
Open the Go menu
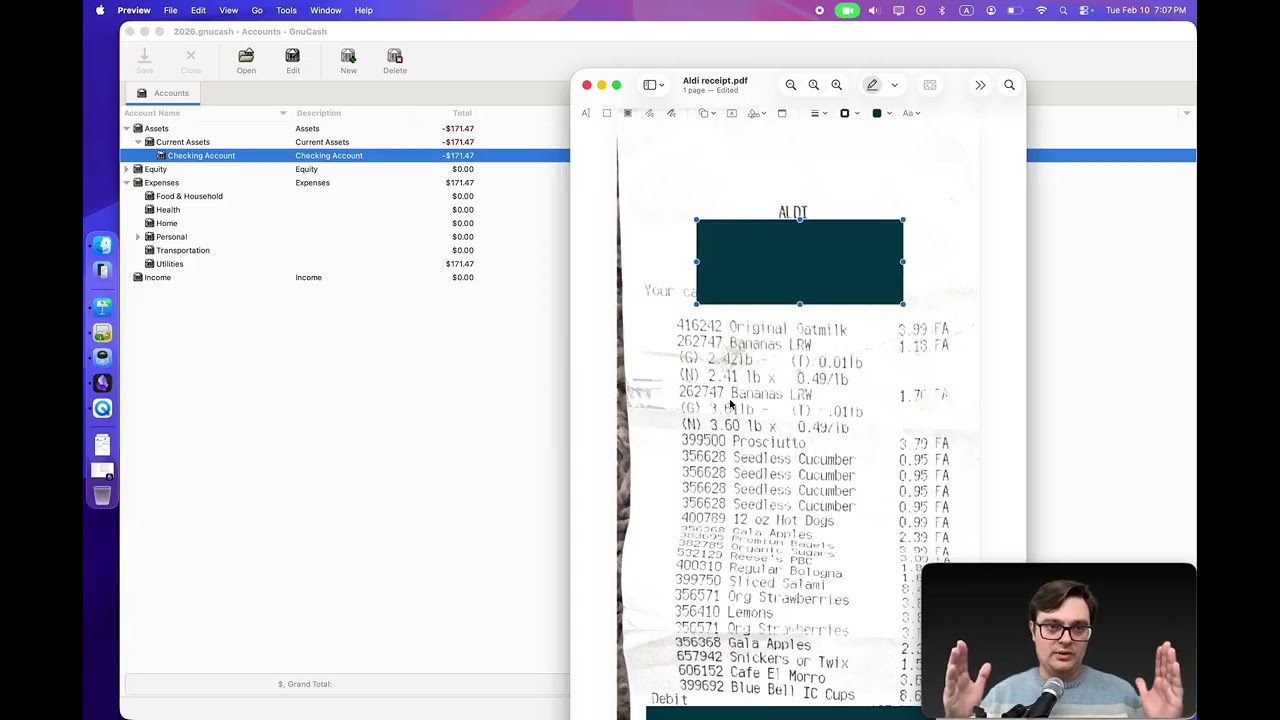[257, 10]
